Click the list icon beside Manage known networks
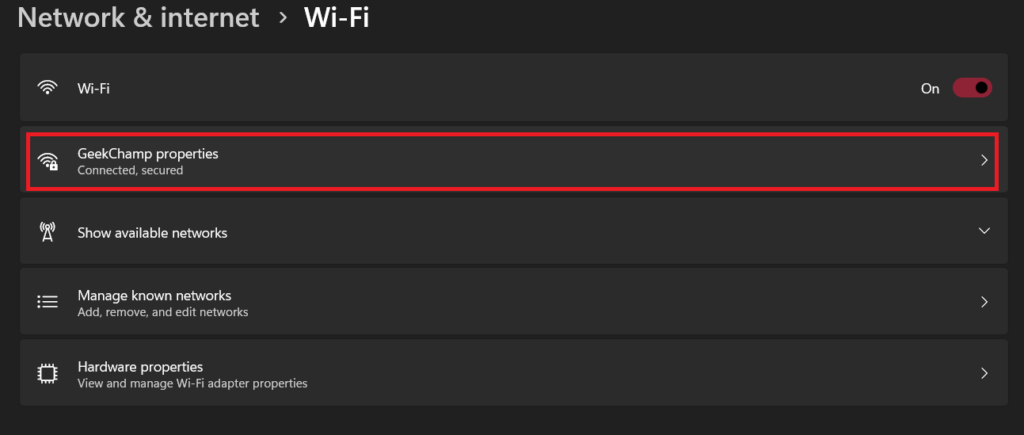The image size is (1024, 435). (47, 302)
